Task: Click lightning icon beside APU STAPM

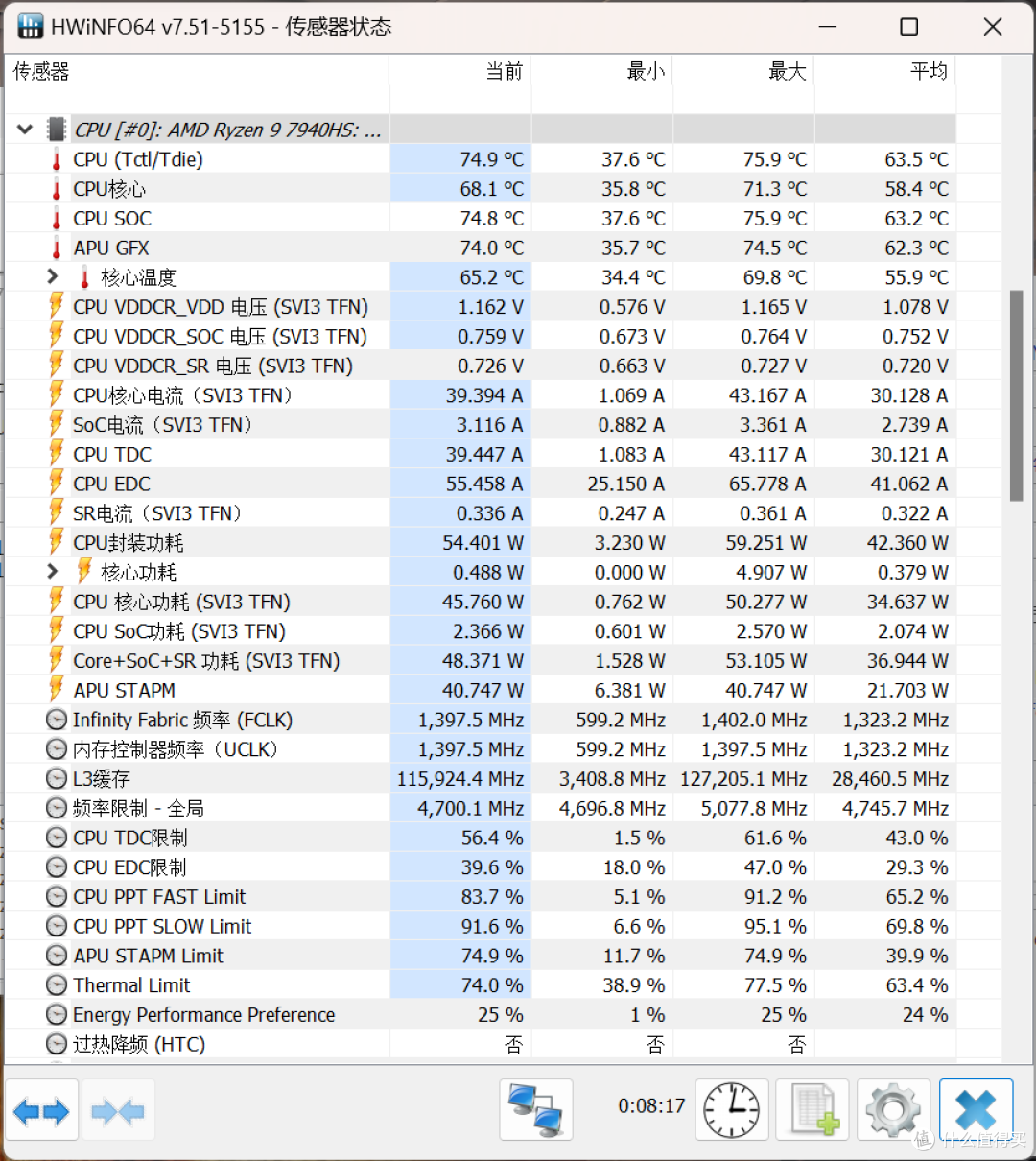Action: (57, 690)
